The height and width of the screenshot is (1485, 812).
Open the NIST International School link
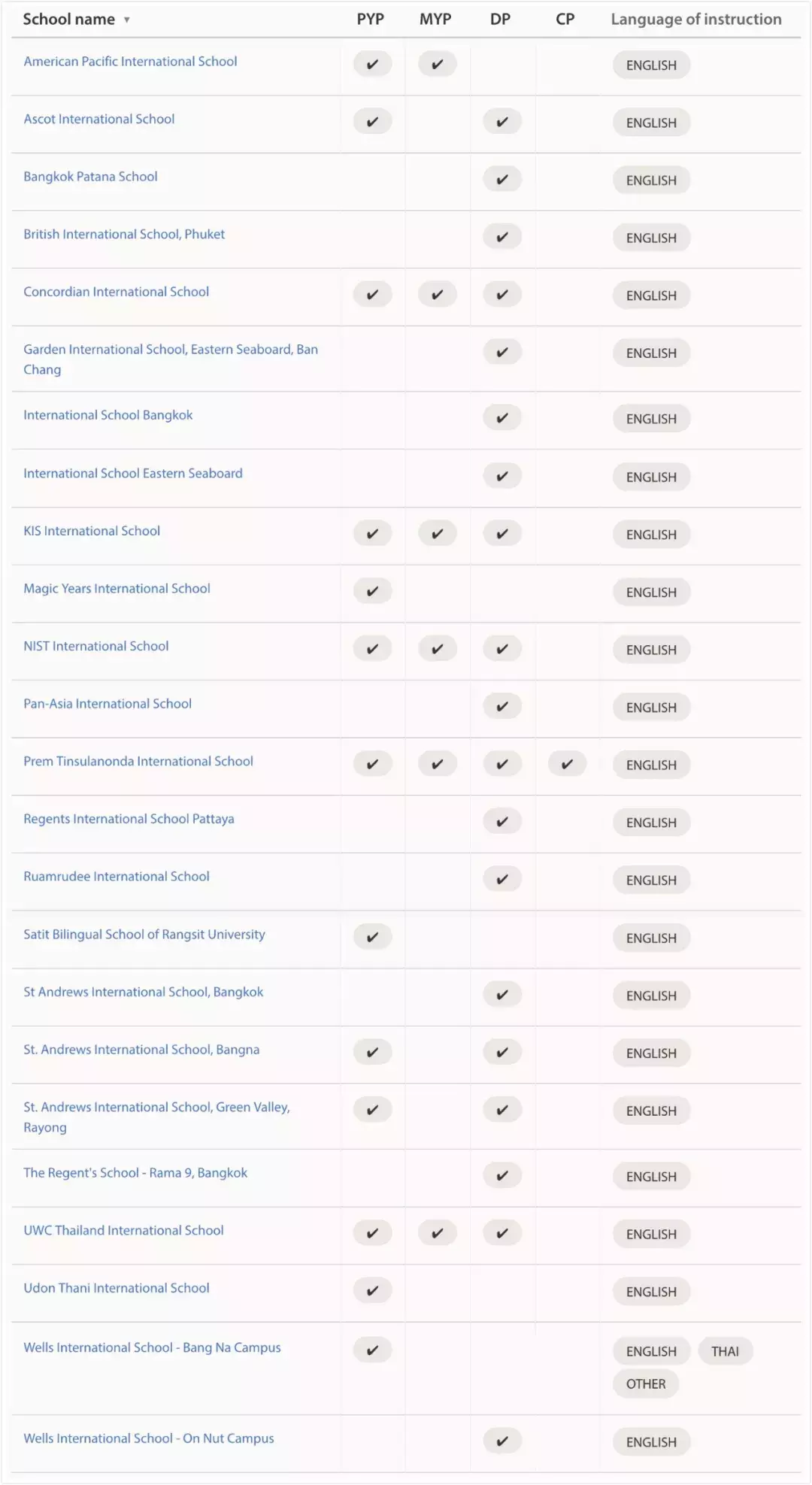tap(96, 646)
